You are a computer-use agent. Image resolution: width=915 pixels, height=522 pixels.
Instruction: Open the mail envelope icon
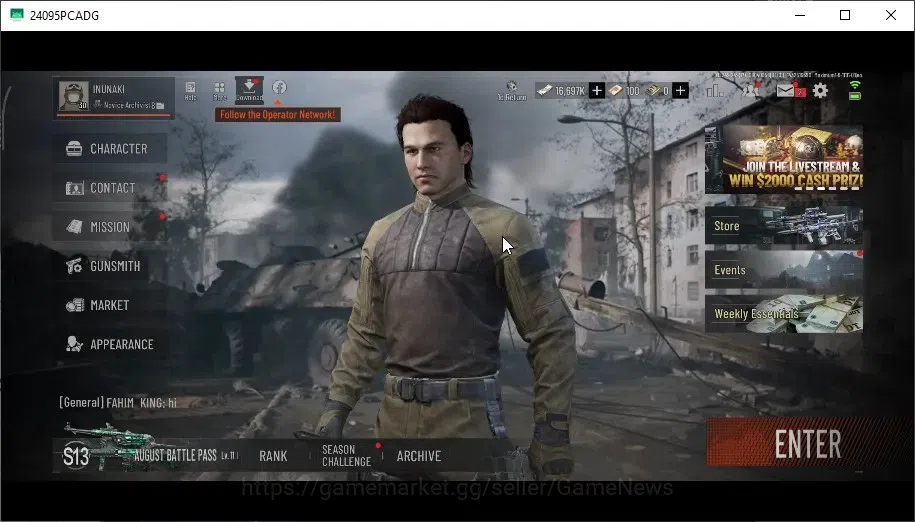[x=787, y=90]
